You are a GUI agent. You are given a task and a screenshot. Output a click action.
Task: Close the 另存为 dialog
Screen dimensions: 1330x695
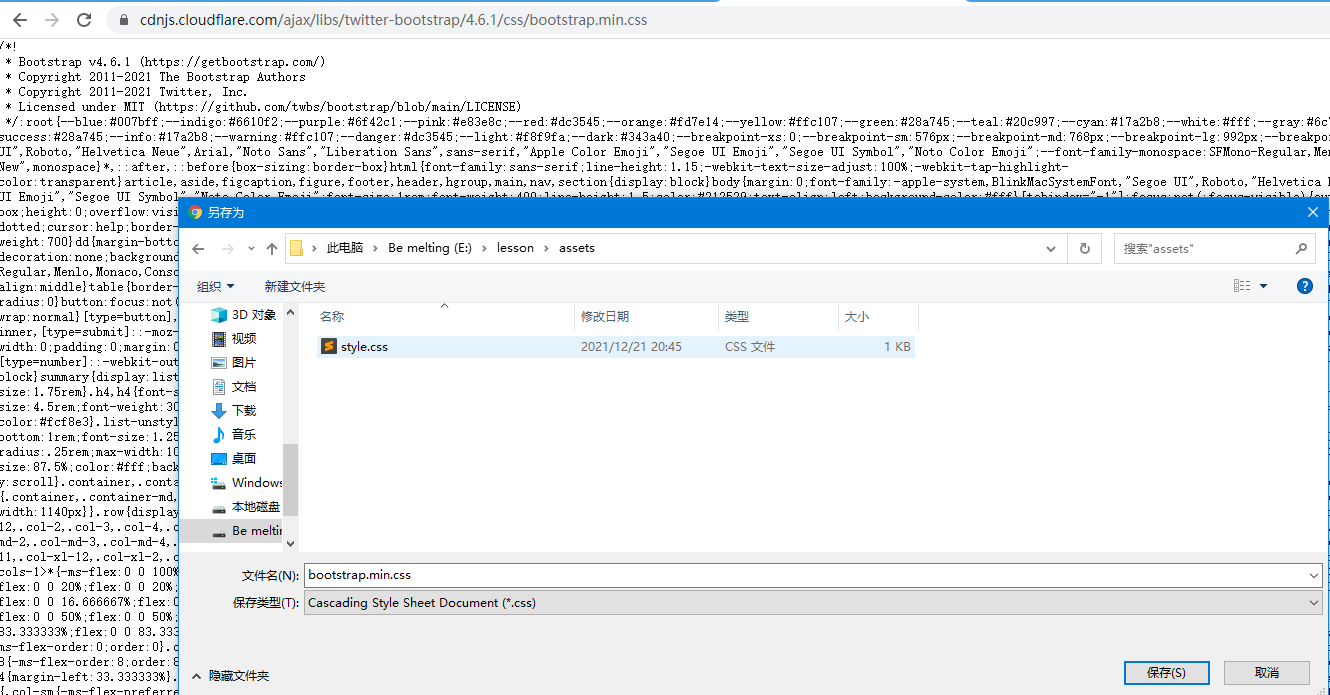(1312, 212)
